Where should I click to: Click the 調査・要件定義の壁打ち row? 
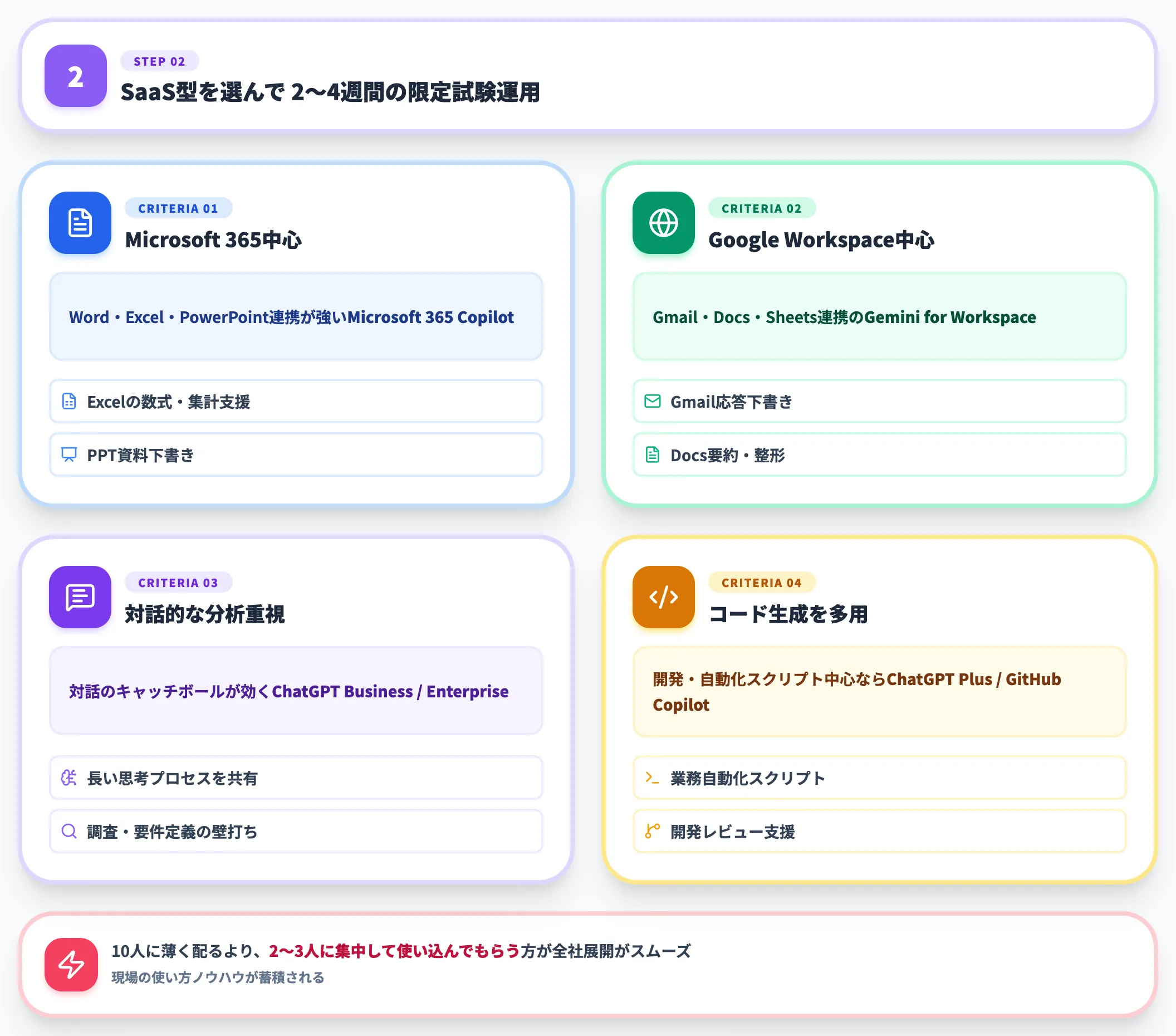click(x=296, y=831)
